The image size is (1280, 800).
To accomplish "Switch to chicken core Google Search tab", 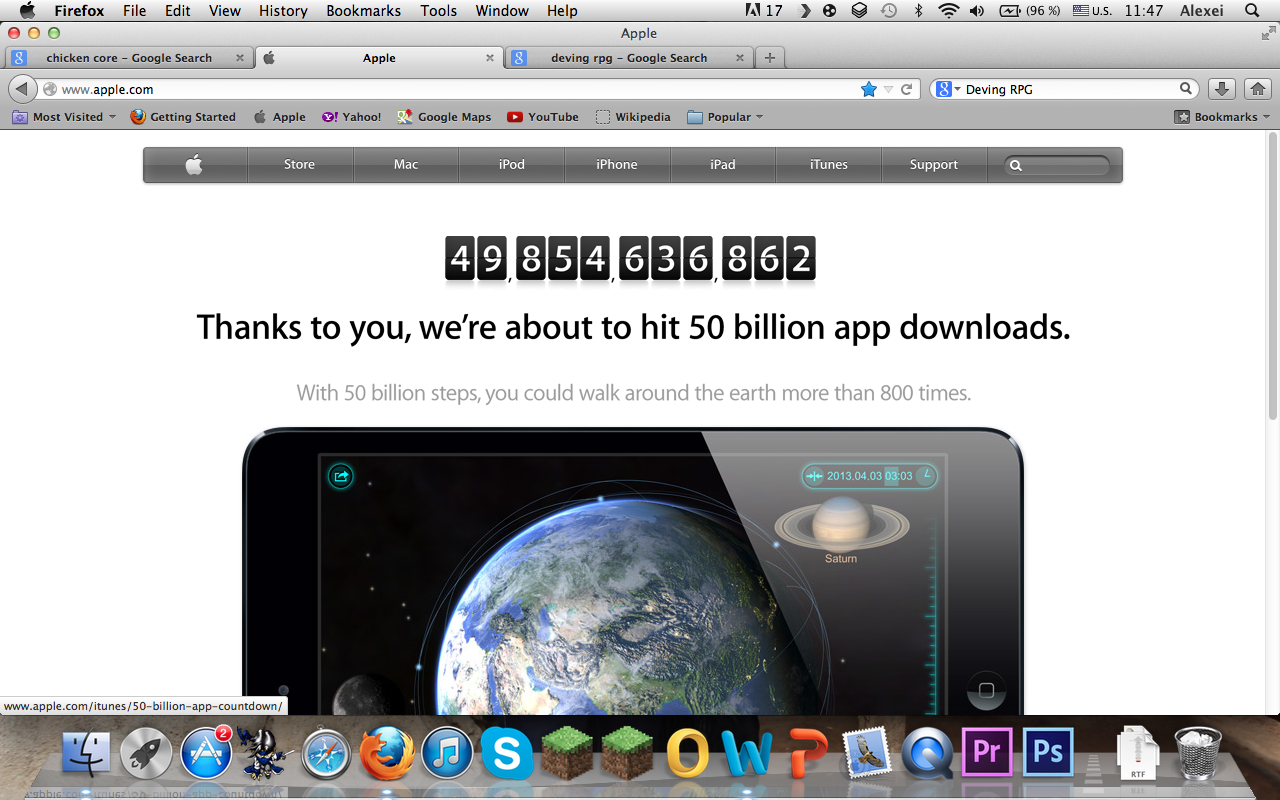I will [128, 58].
